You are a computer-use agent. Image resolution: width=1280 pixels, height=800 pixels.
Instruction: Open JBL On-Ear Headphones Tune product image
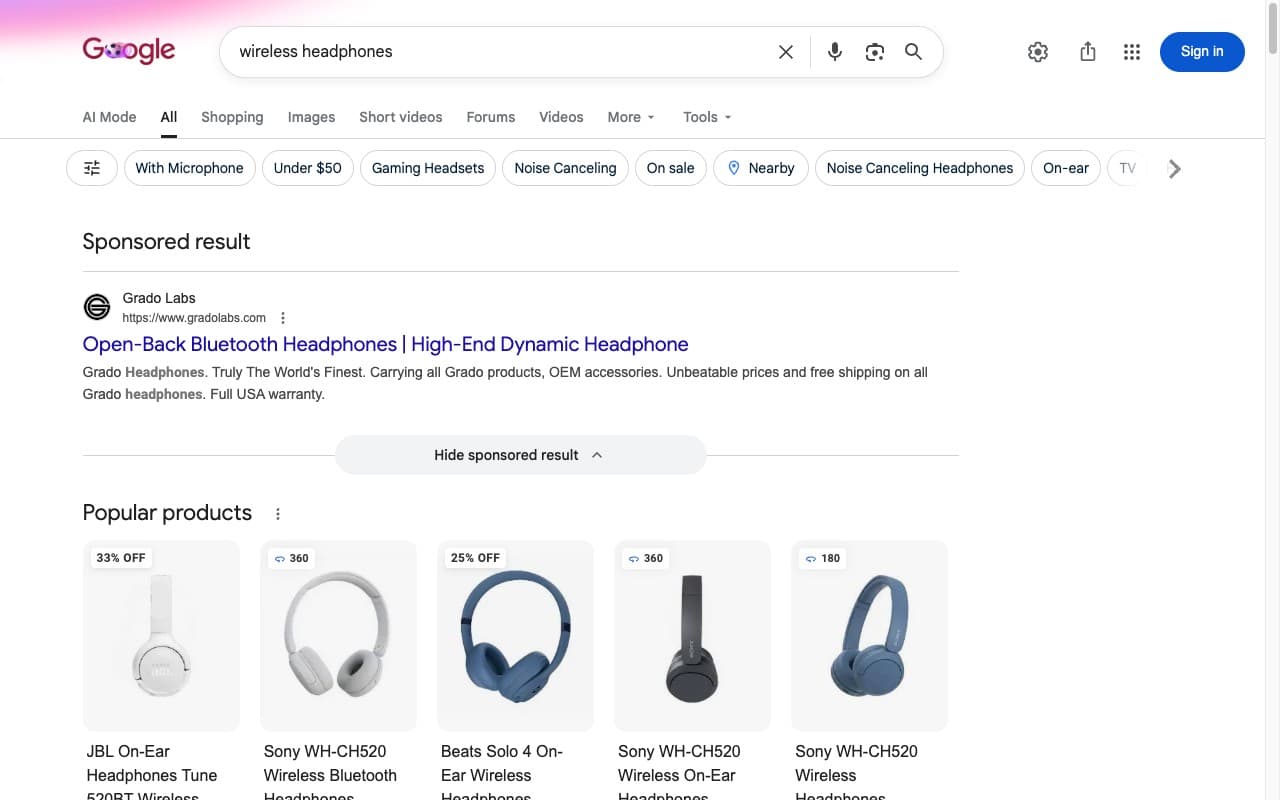click(161, 636)
